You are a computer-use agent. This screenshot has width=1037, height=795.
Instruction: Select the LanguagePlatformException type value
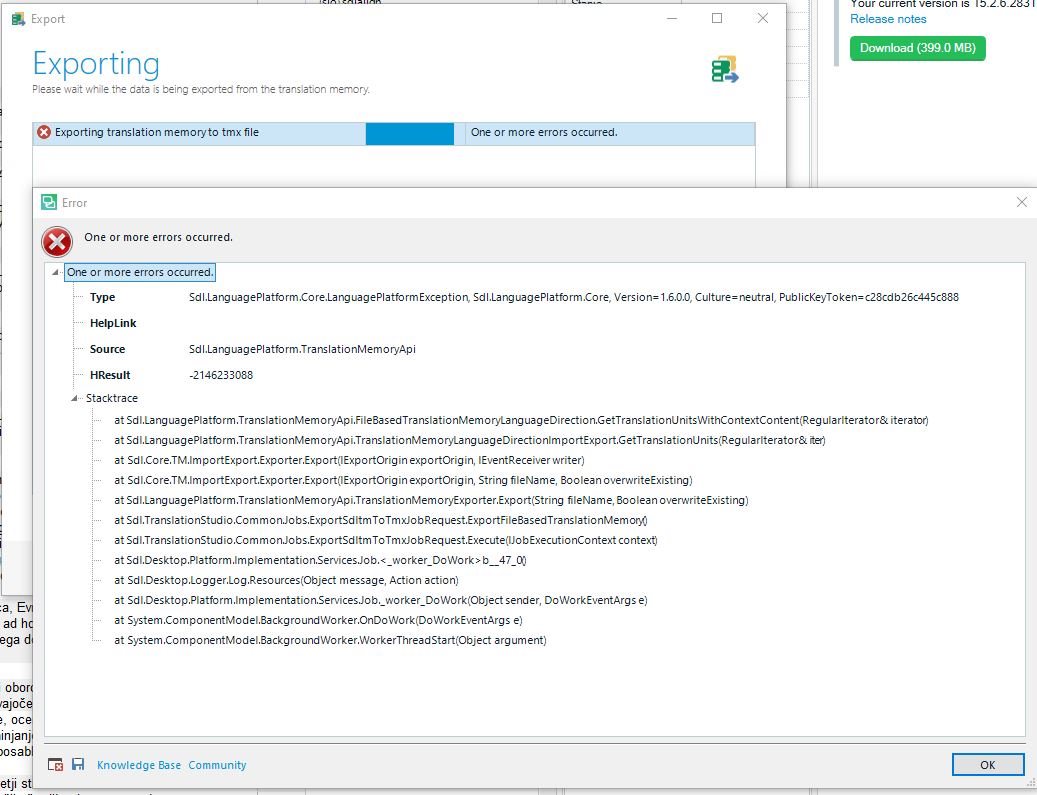573,298
